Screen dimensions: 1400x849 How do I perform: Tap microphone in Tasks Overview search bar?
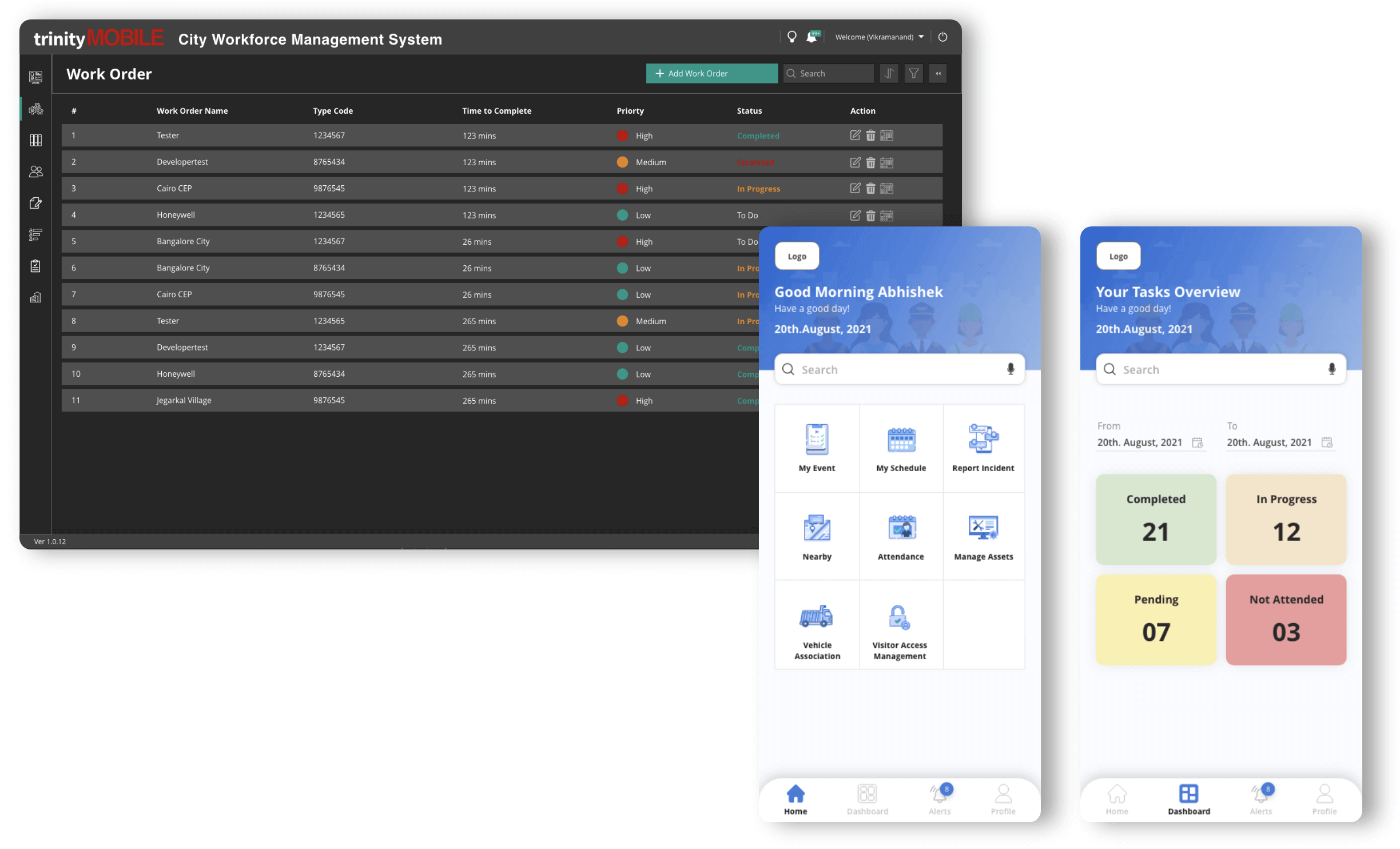(x=1332, y=369)
